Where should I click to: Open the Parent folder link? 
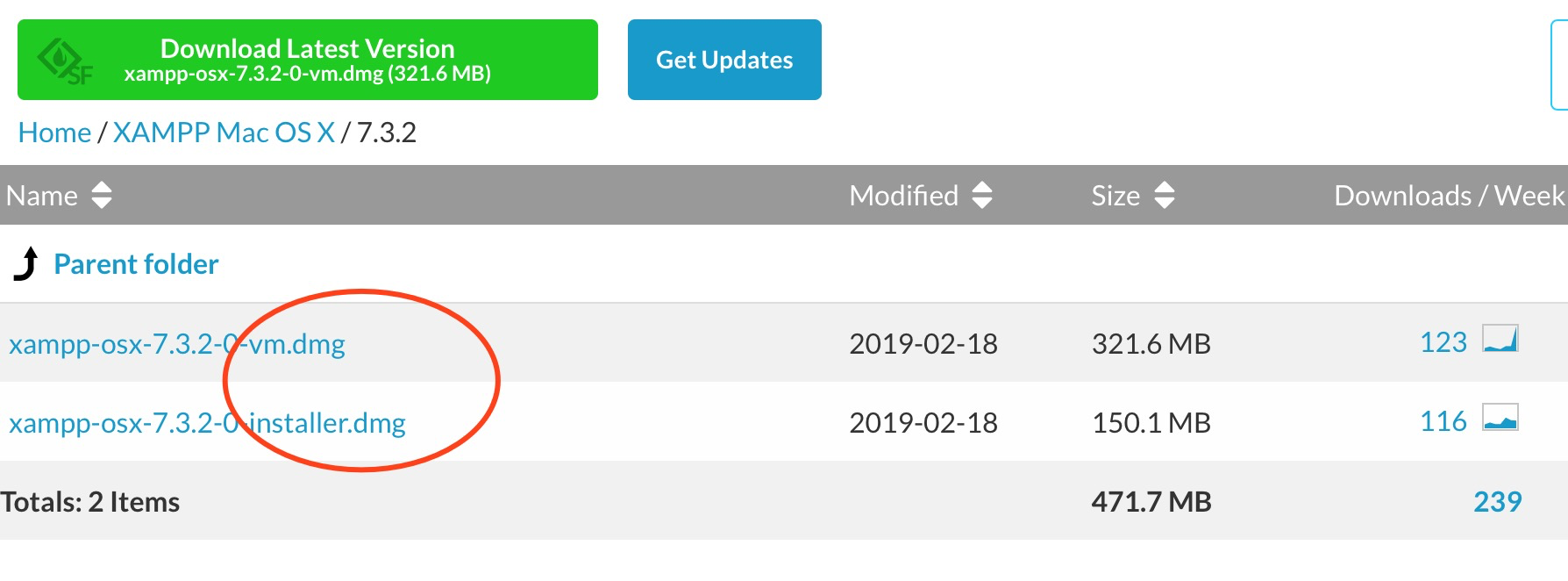[136, 264]
